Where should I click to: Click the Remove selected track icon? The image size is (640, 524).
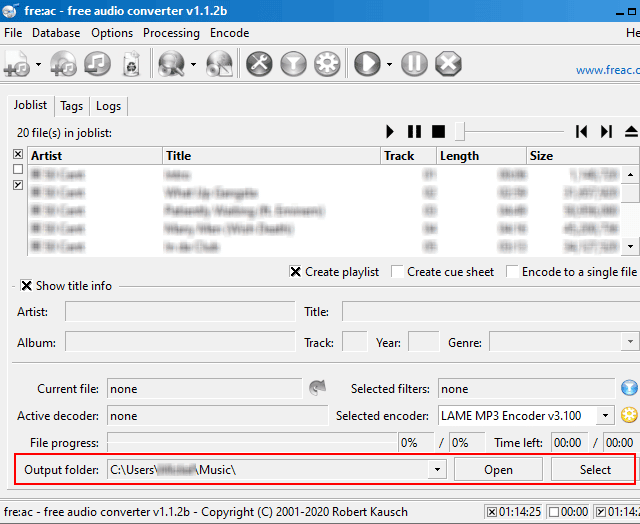97,64
